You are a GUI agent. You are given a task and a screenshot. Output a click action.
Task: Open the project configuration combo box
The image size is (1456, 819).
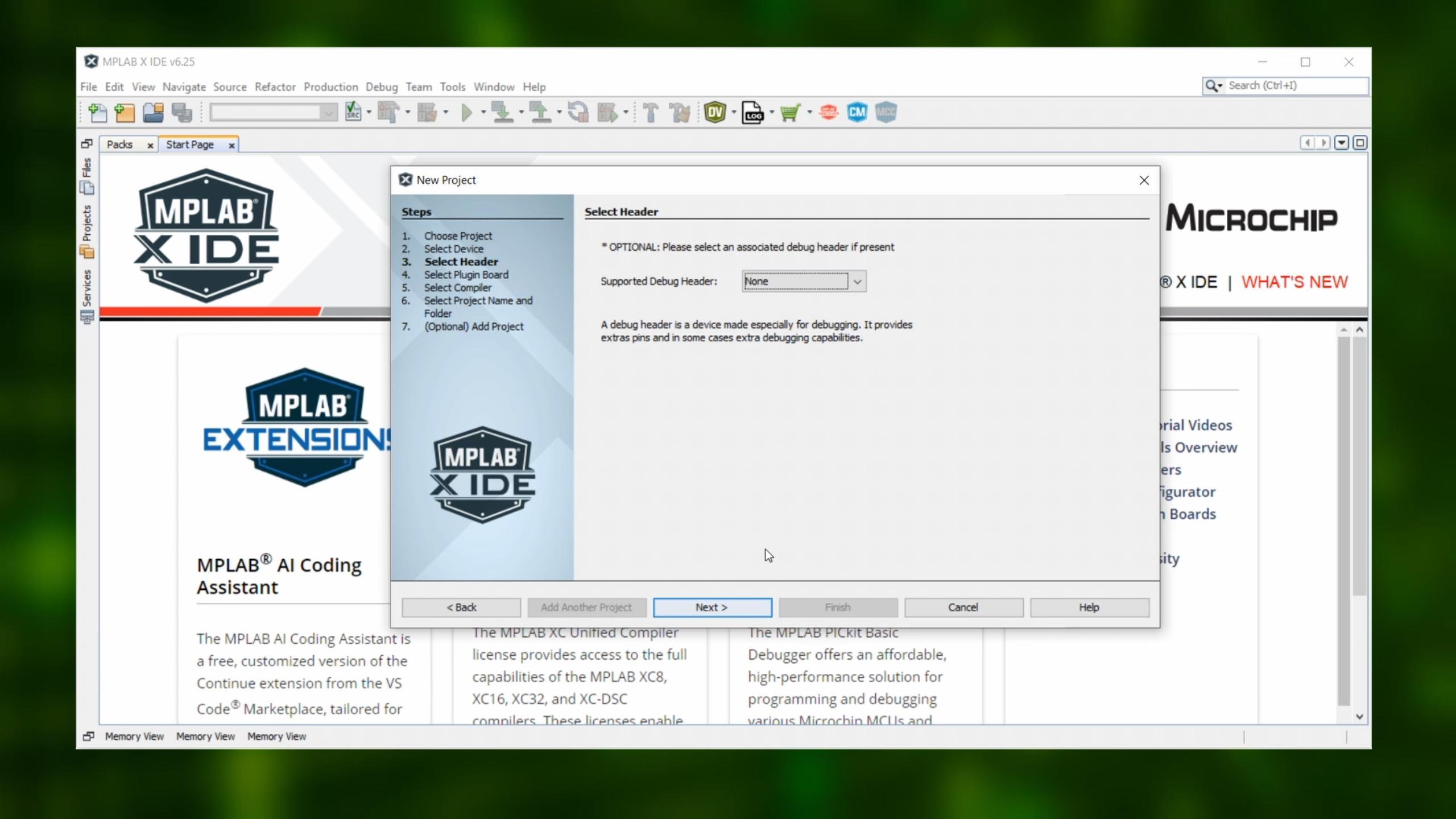pyautogui.click(x=273, y=113)
